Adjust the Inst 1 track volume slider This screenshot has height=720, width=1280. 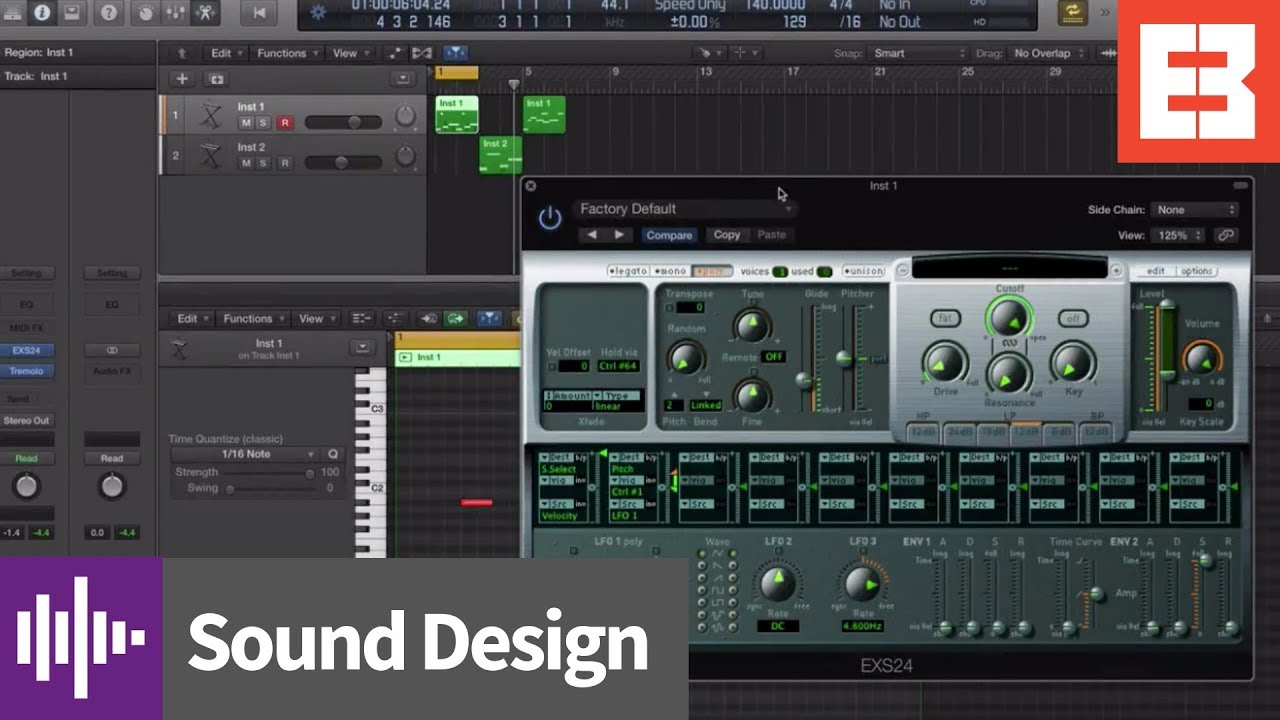(343, 122)
